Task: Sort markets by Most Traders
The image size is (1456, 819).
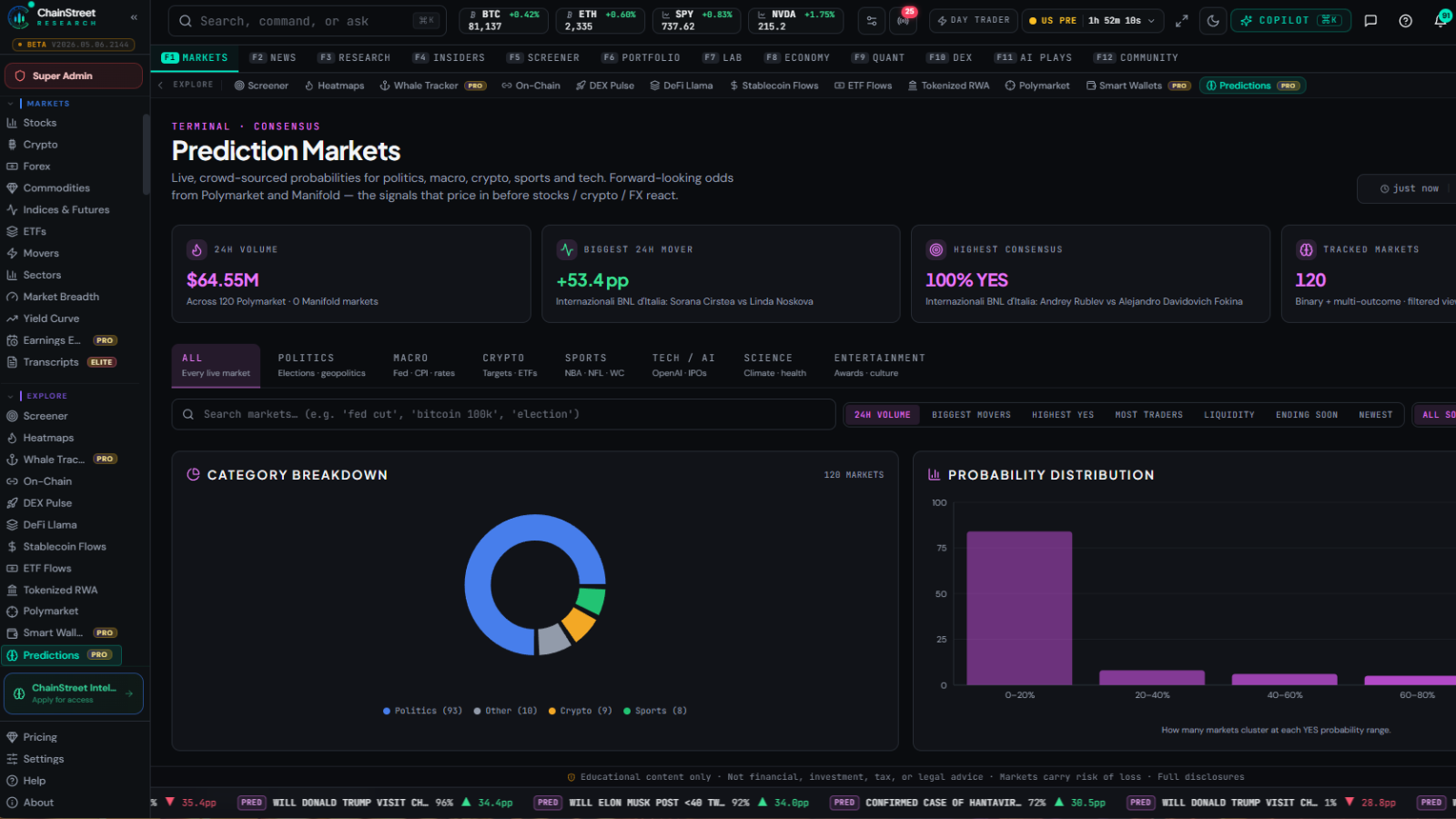Action: [1148, 415]
